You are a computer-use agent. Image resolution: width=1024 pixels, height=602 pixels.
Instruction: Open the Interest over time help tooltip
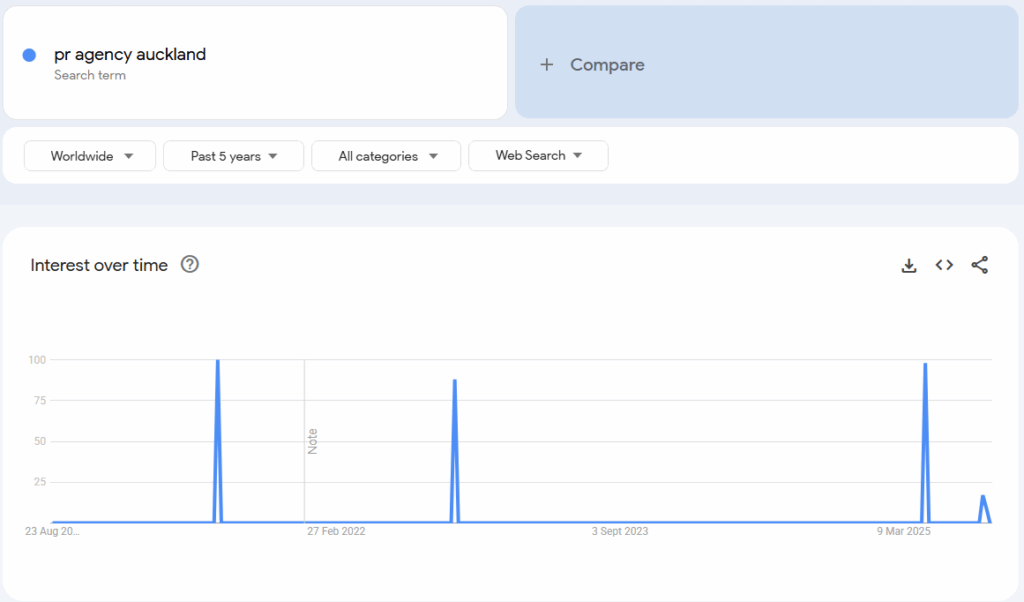(190, 265)
